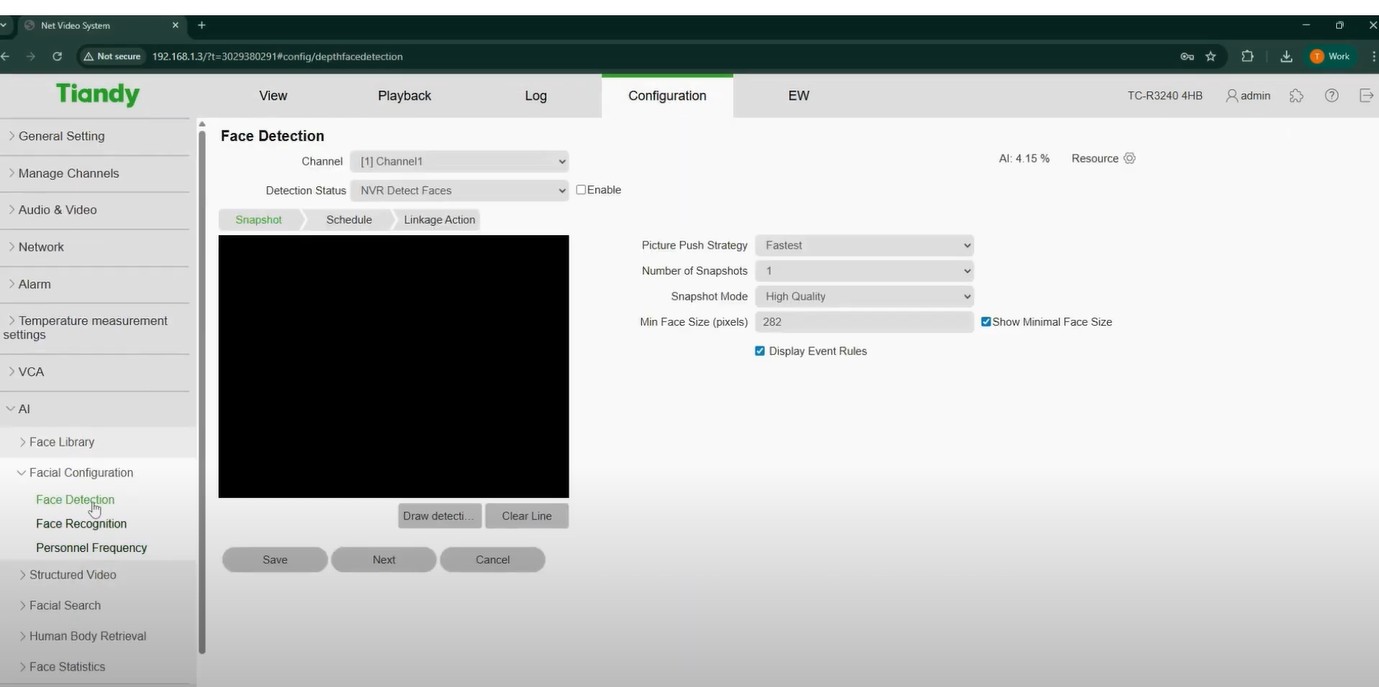Open the Resource settings gear icon

[x=1129, y=158]
